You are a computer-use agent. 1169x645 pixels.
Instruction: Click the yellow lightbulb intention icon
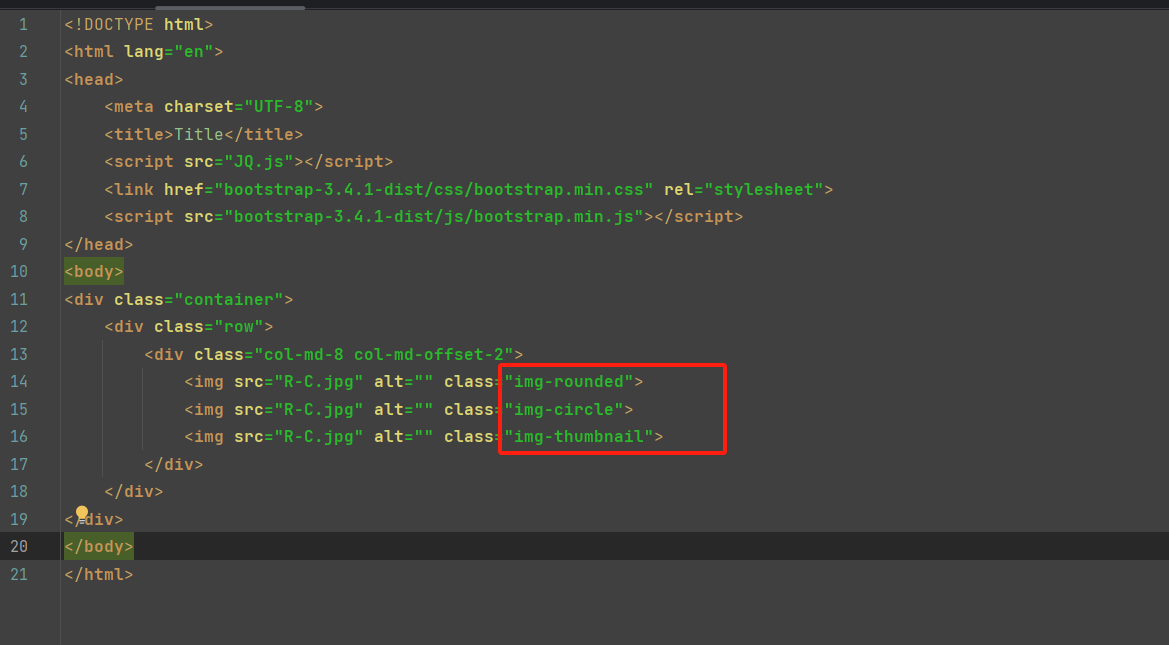click(82, 512)
